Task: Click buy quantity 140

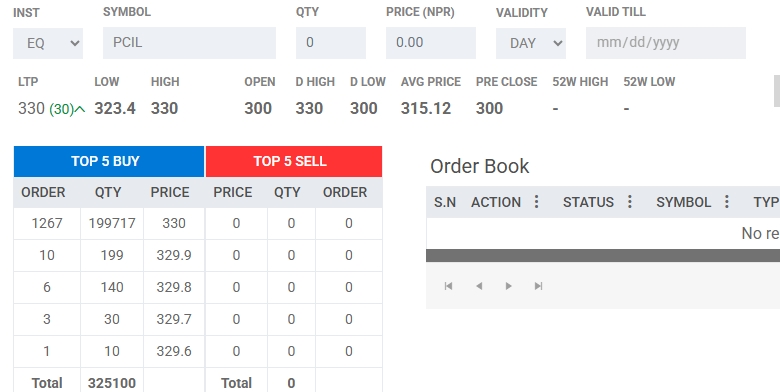Action: pyautogui.click(x=112, y=287)
